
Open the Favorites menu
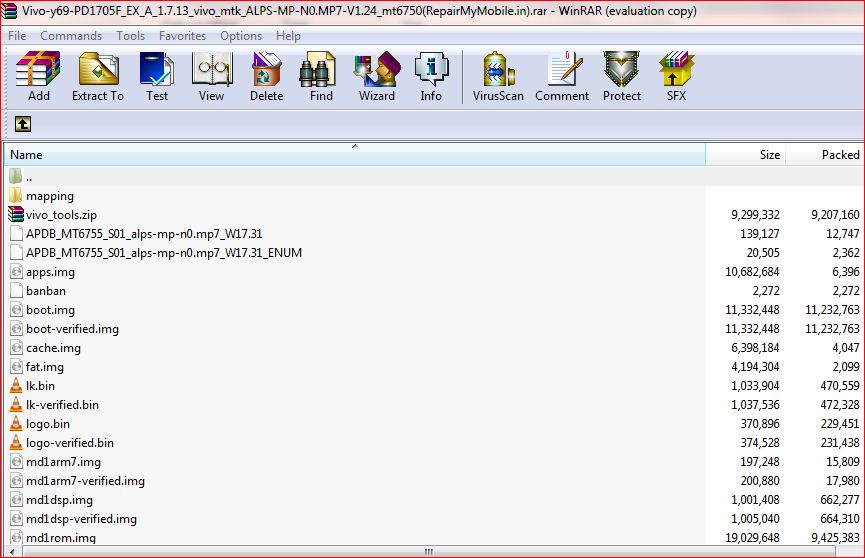pyautogui.click(x=182, y=36)
